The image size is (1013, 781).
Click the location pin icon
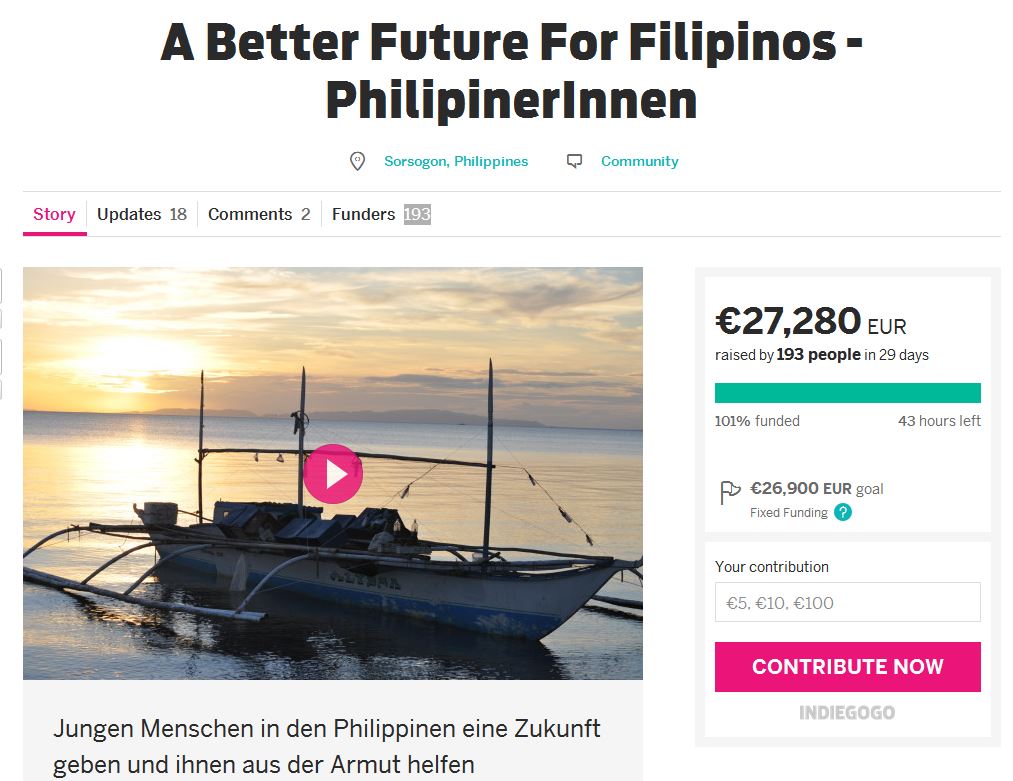click(357, 161)
